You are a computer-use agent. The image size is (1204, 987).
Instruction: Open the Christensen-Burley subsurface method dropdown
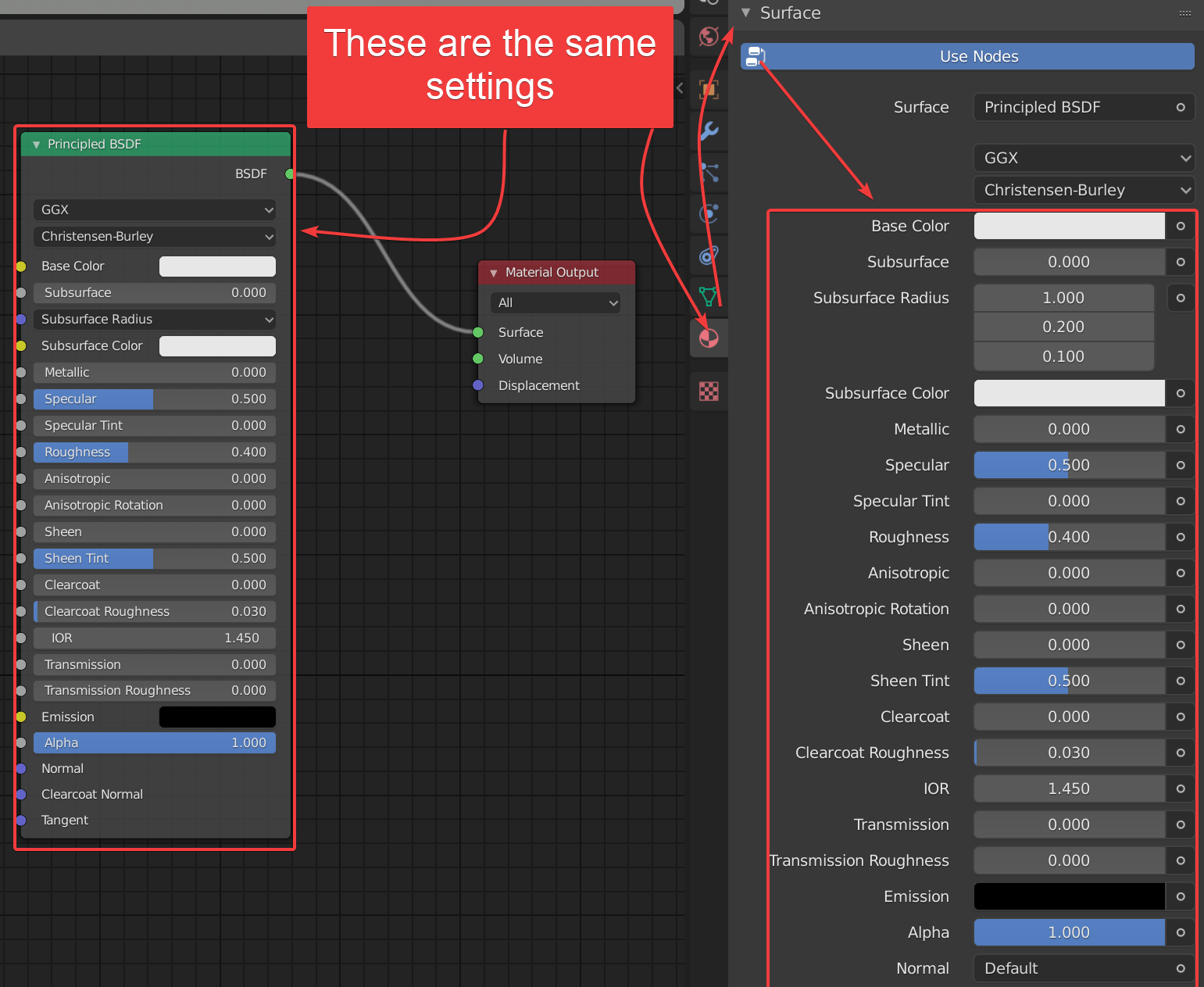1083,190
